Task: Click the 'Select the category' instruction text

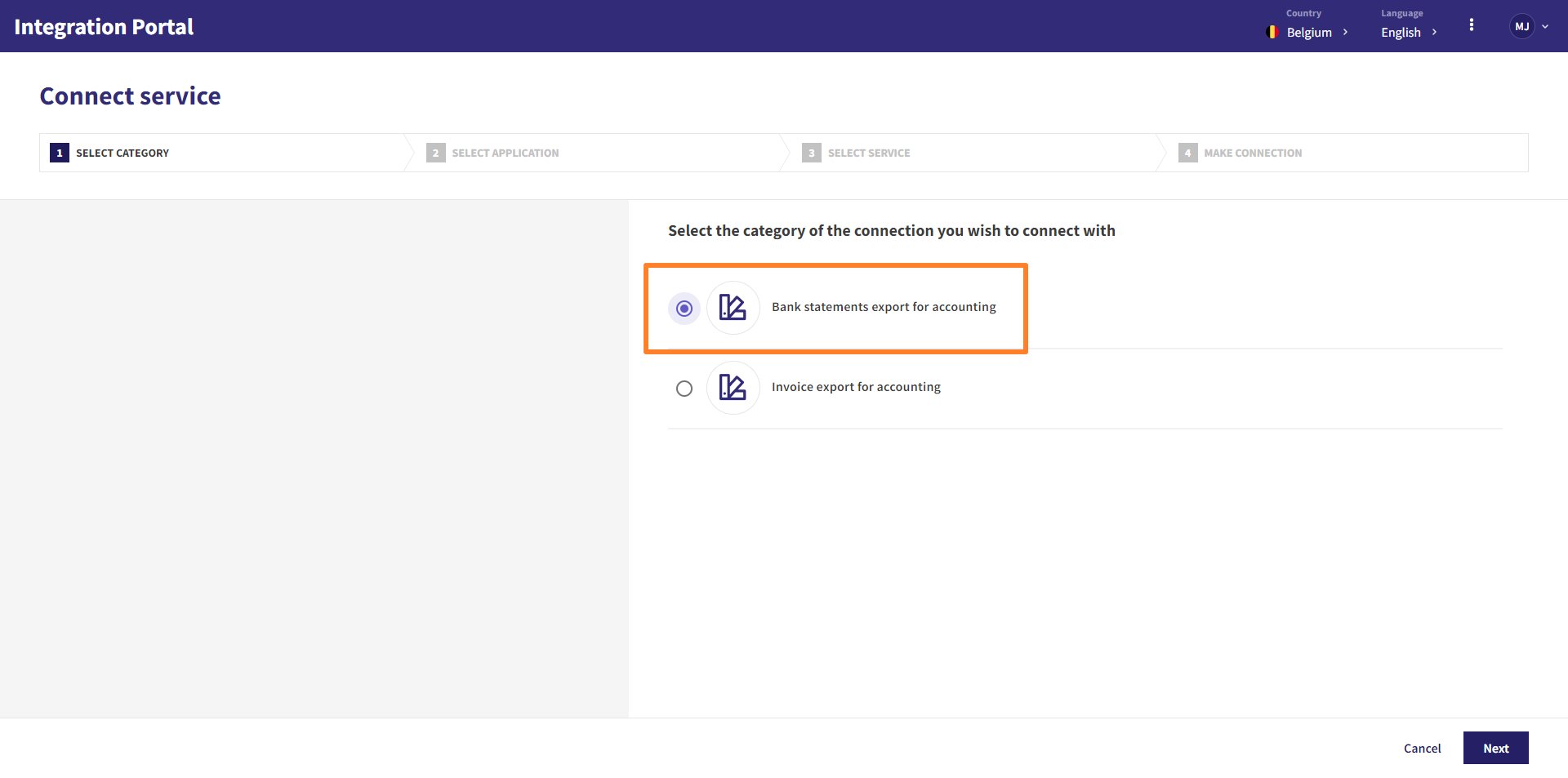Action: (x=892, y=231)
